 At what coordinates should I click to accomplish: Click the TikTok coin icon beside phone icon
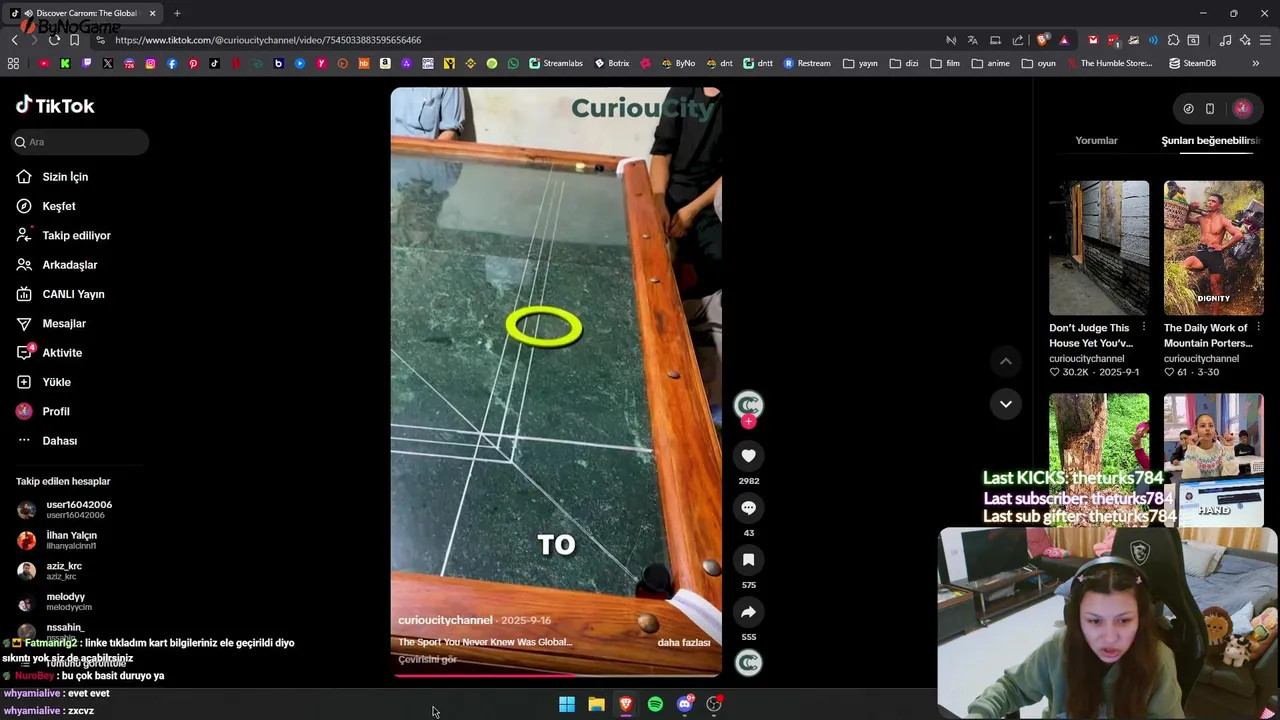coord(1188,109)
